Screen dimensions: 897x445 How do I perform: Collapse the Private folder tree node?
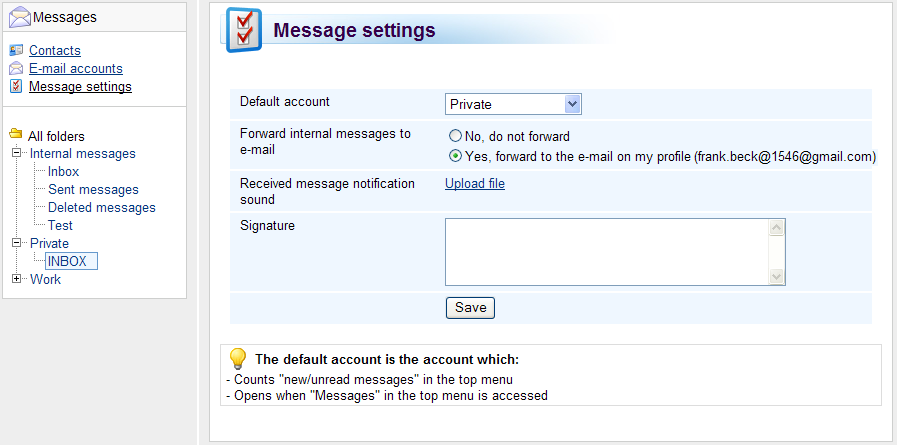tap(17, 243)
